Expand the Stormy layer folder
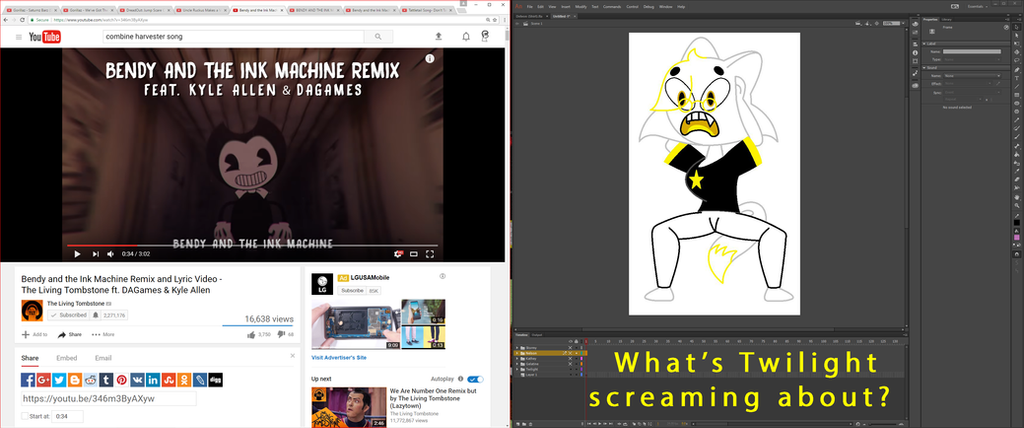Screen dimensions: 1024x428 point(517,348)
